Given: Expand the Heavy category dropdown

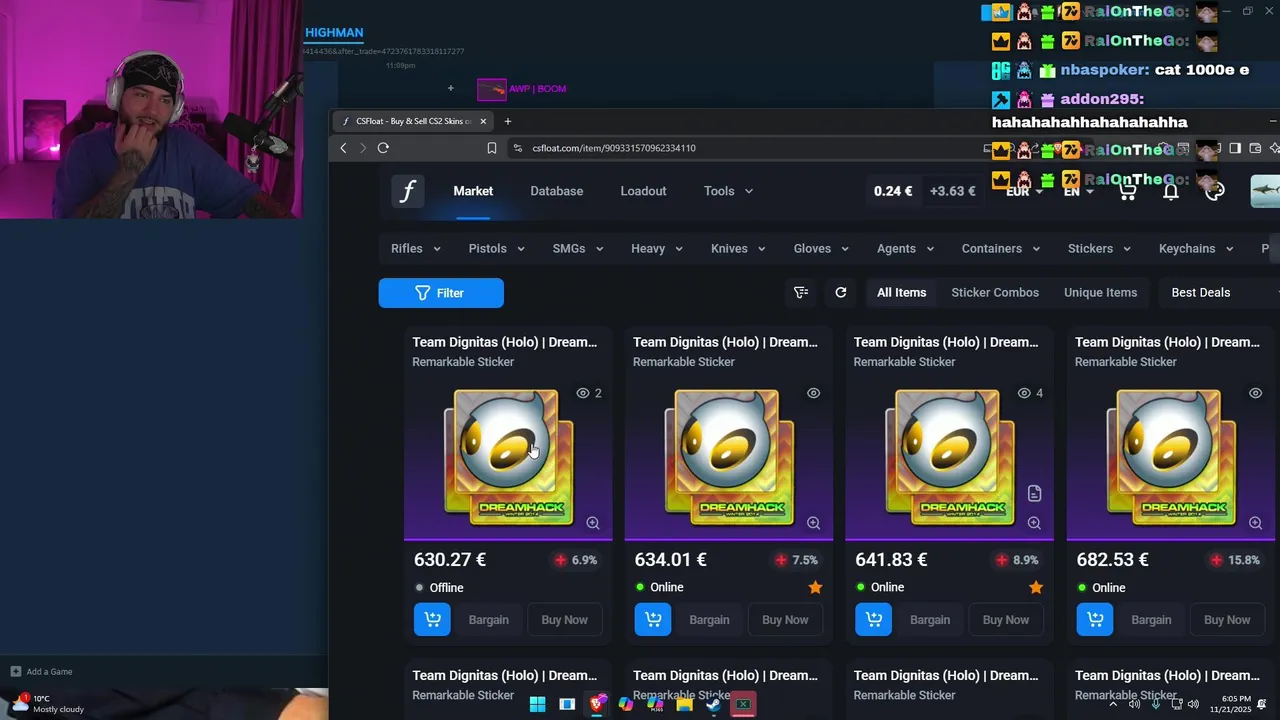Looking at the screenshot, I should (x=657, y=248).
